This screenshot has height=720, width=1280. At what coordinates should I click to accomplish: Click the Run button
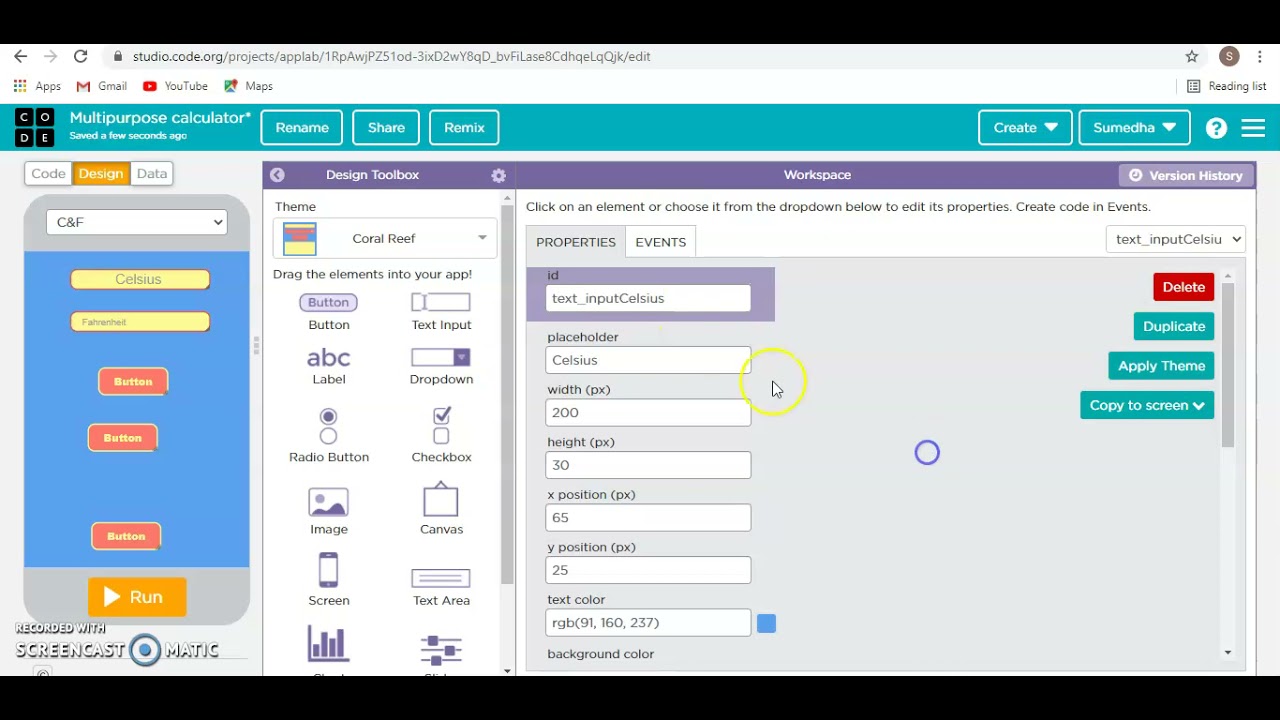pos(137,597)
